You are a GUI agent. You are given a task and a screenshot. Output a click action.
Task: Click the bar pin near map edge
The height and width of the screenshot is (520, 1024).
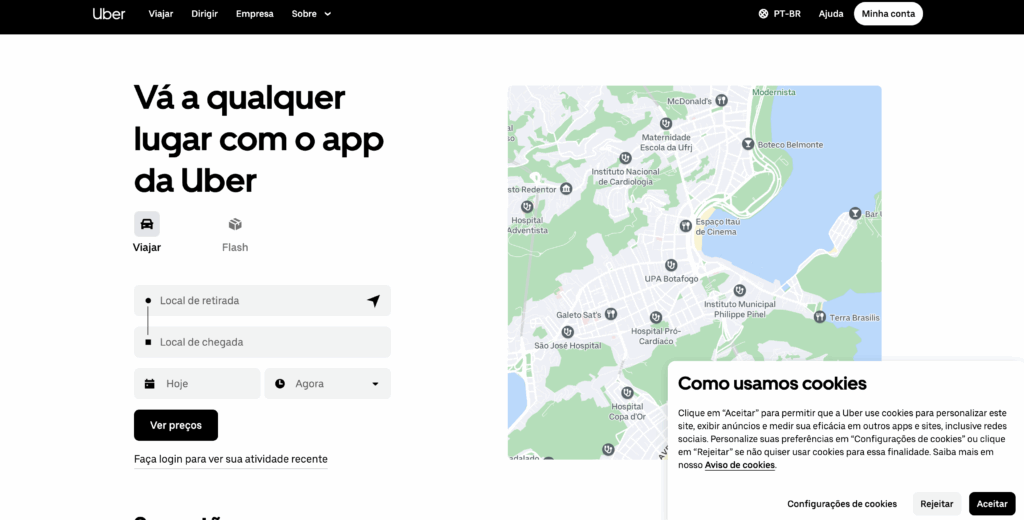(855, 213)
